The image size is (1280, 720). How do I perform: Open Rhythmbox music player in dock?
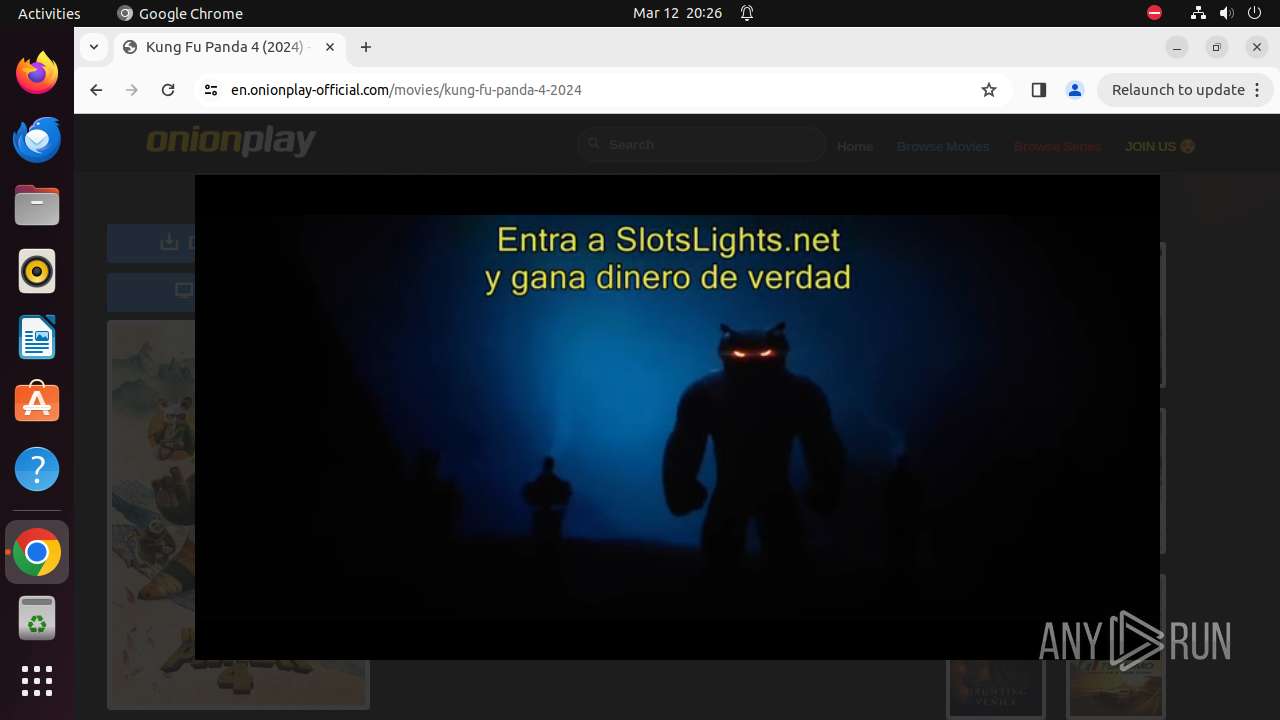(x=37, y=271)
